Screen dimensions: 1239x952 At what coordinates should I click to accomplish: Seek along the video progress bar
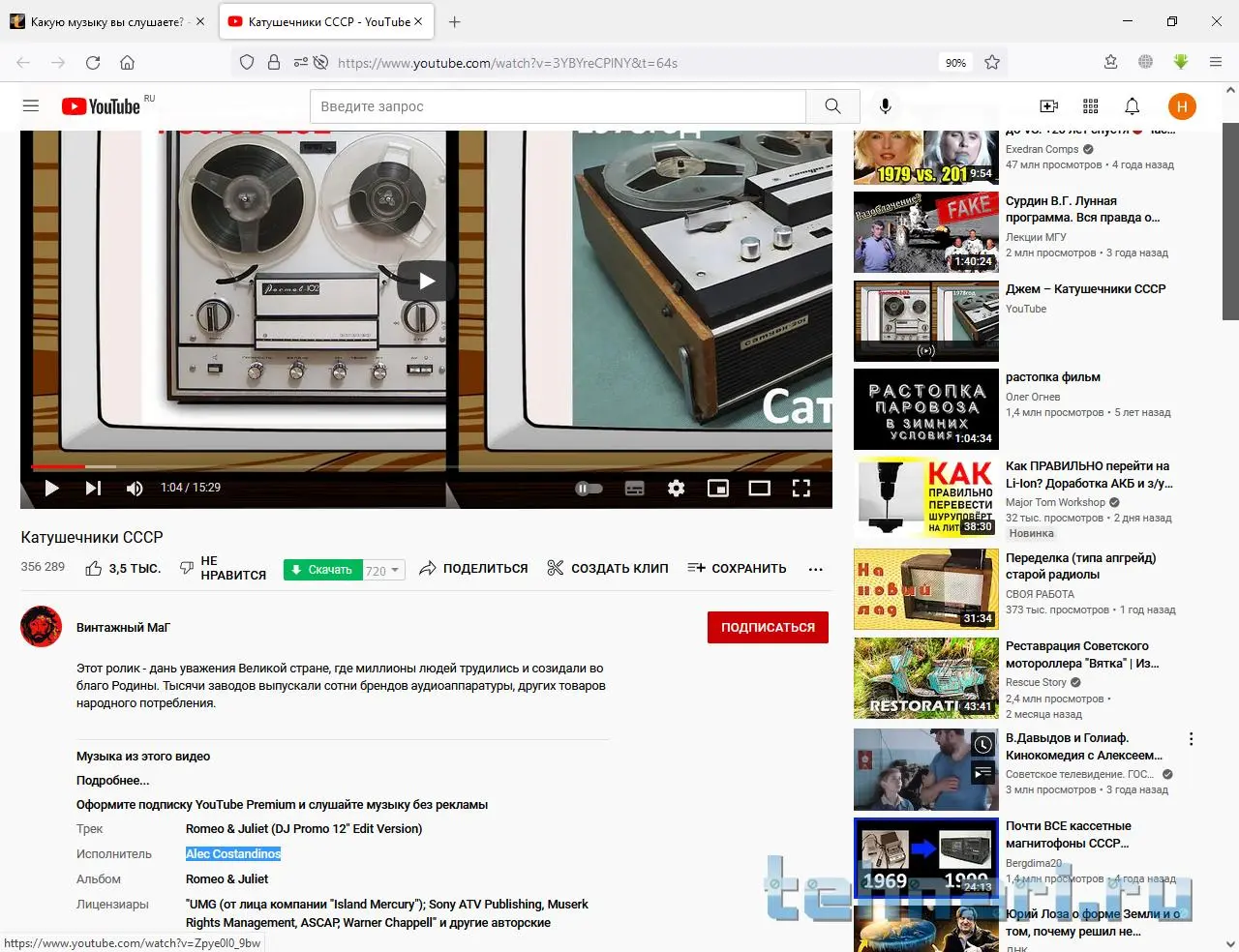click(x=426, y=466)
